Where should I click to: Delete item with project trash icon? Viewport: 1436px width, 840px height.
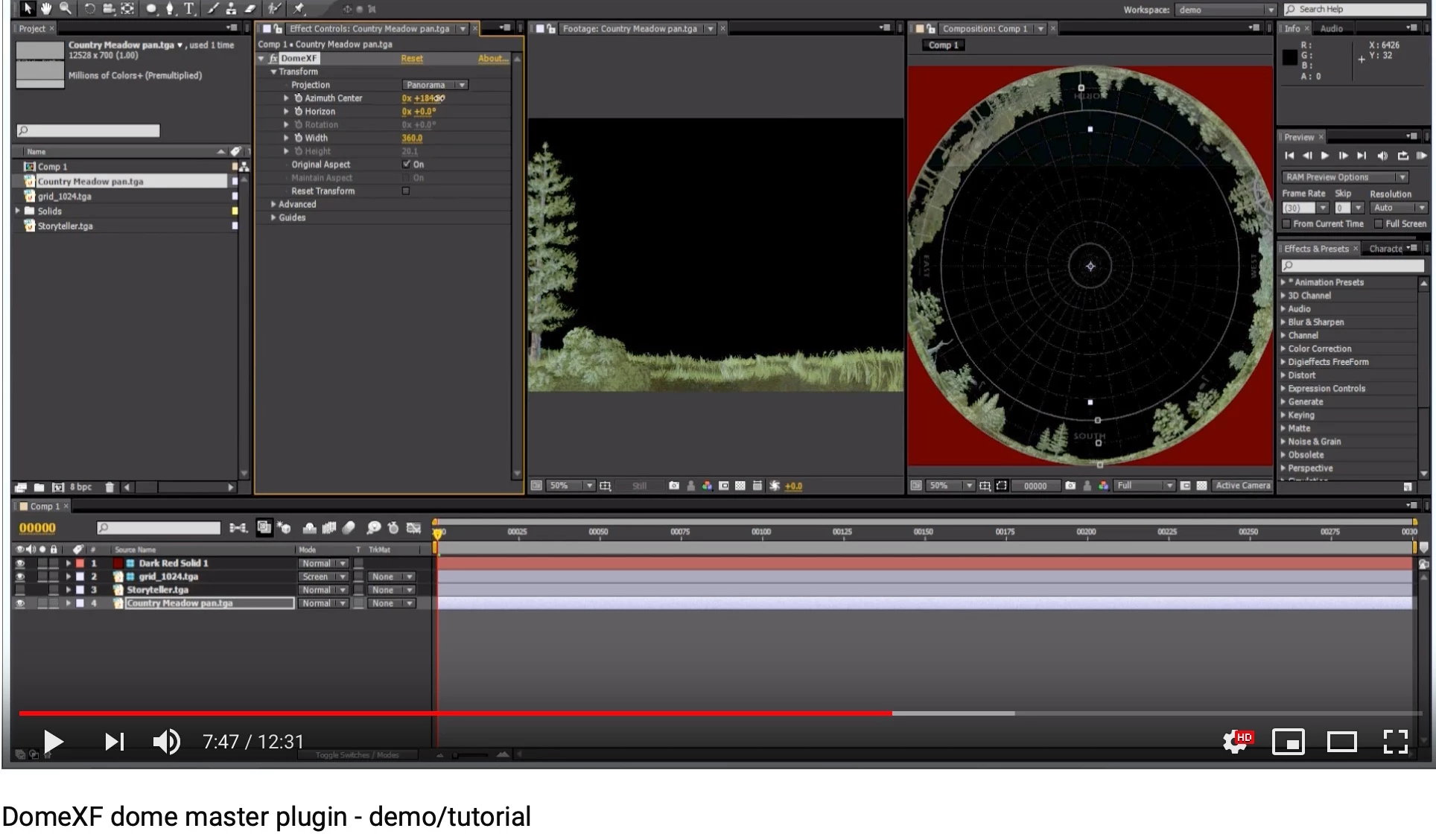(x=109, y=487)
